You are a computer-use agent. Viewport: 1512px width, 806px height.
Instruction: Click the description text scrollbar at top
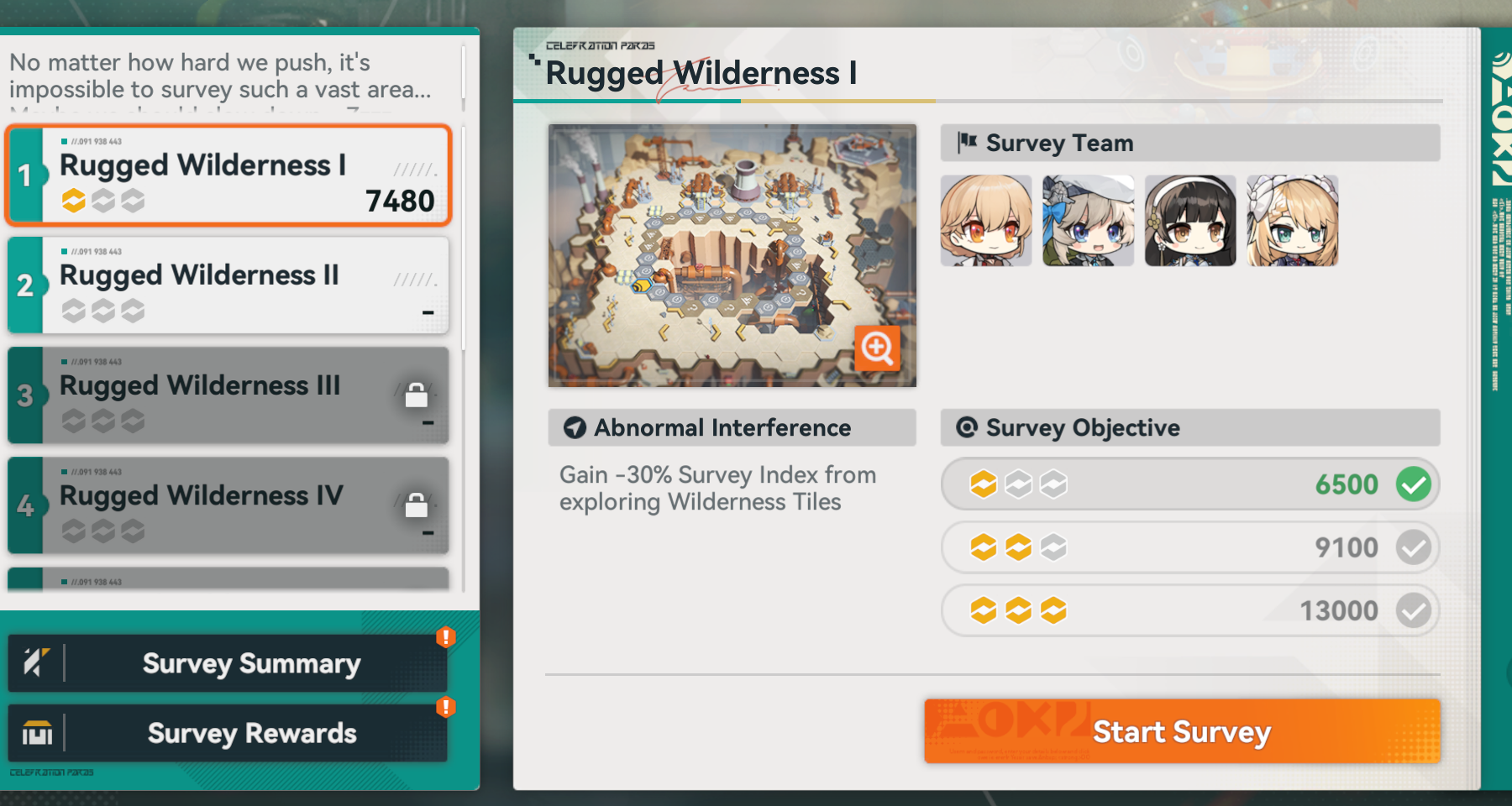[x=464, y=78]
